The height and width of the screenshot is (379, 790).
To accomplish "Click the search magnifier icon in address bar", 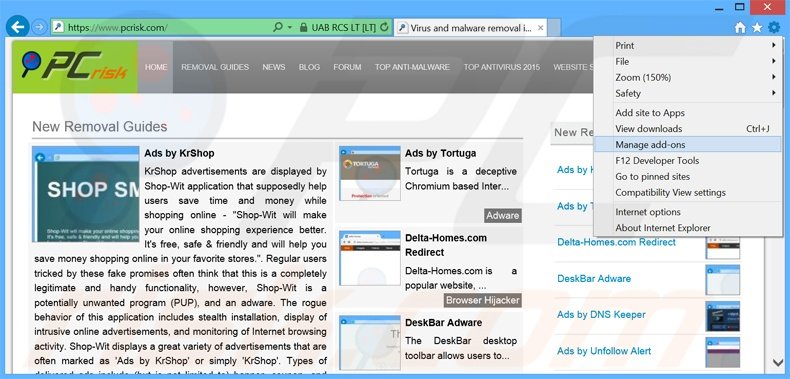I will [x=278, y=27].
